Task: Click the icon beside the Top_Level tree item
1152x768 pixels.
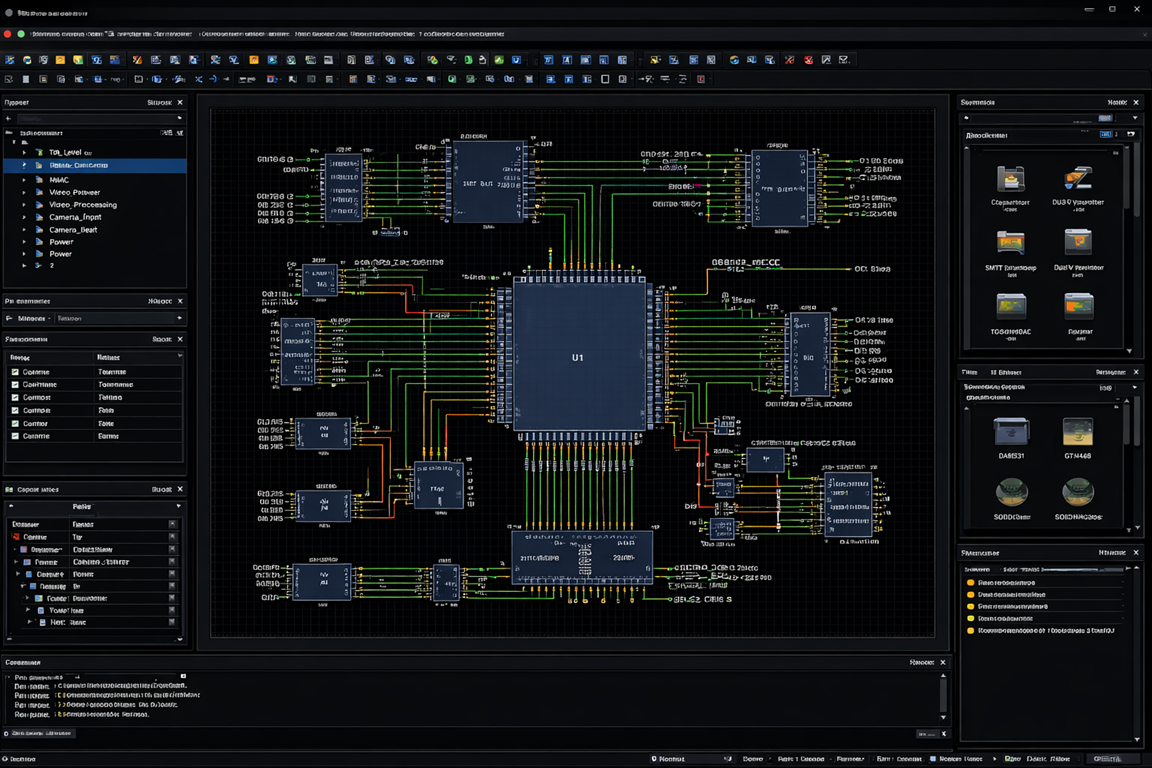Action: tap(39, 153)
